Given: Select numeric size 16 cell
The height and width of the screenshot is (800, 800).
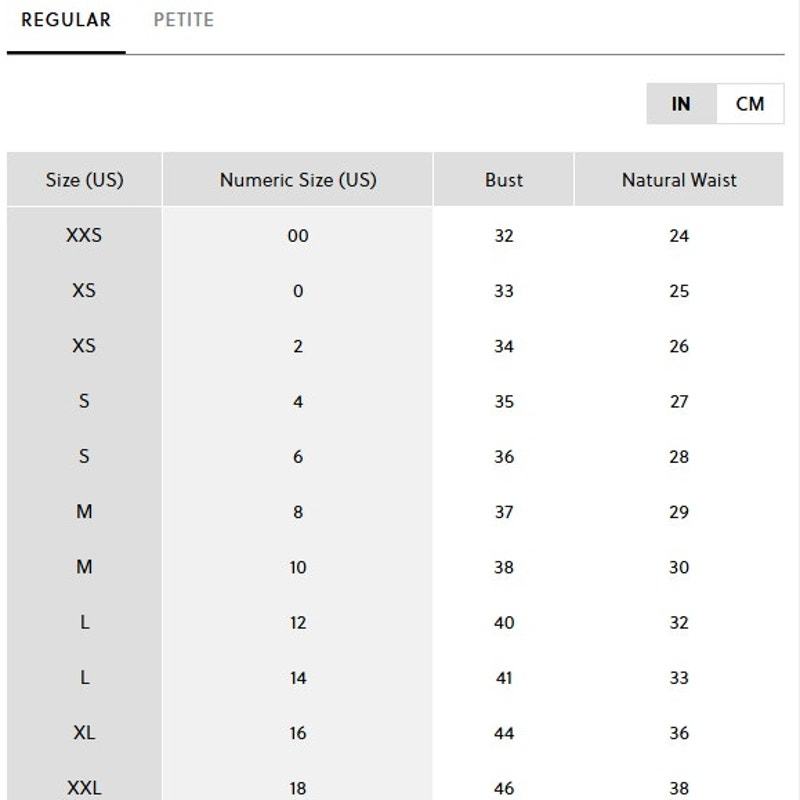Looking at the screenshot, I should tap(298, 733).
